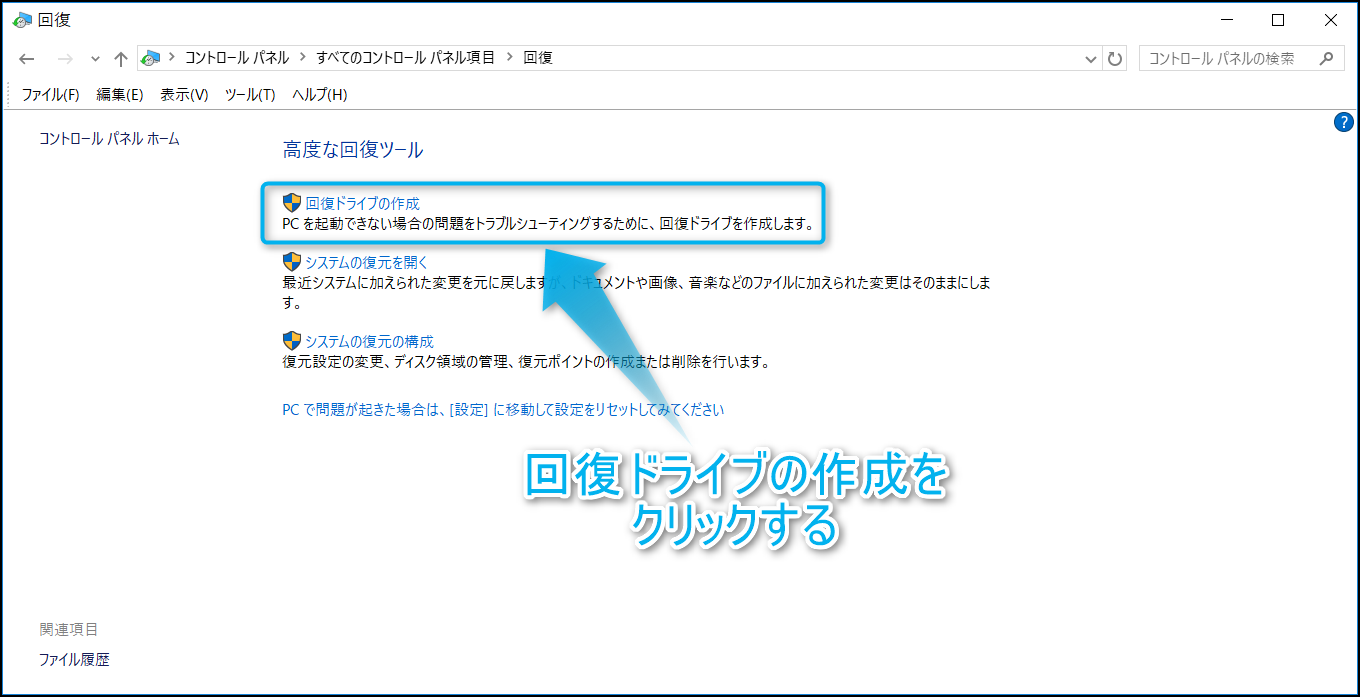Expand chevron after すべてのコントロール パネル項目 breadcrumb
The height and width of the screenshot is (697, 1360).
[x=510, y=58]
